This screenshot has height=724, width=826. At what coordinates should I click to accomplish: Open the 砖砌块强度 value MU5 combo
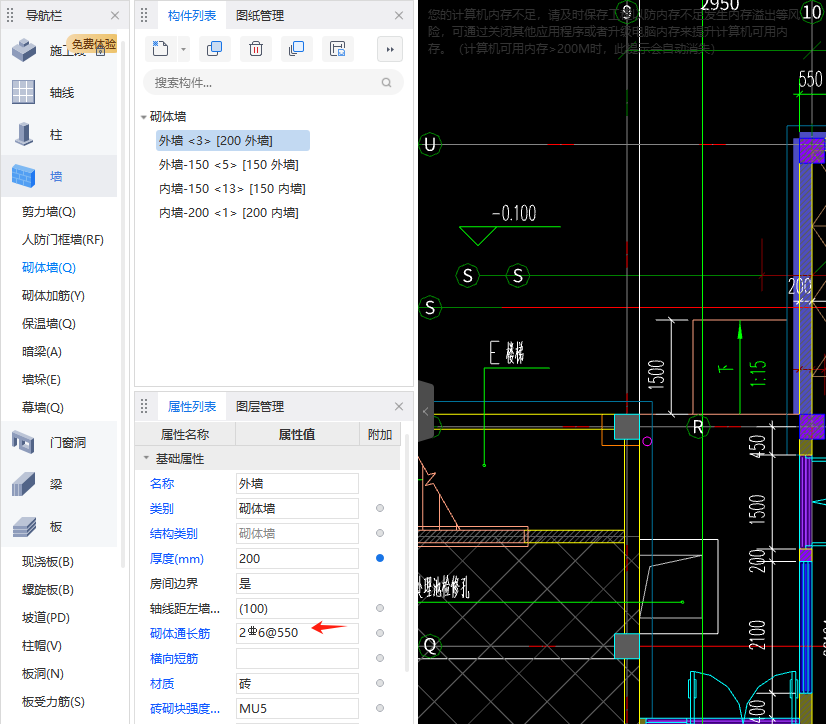pos(297,708)
